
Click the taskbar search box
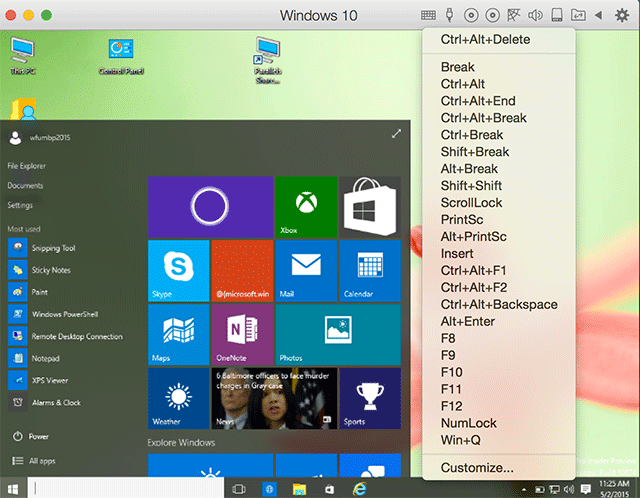click(126, 489)
